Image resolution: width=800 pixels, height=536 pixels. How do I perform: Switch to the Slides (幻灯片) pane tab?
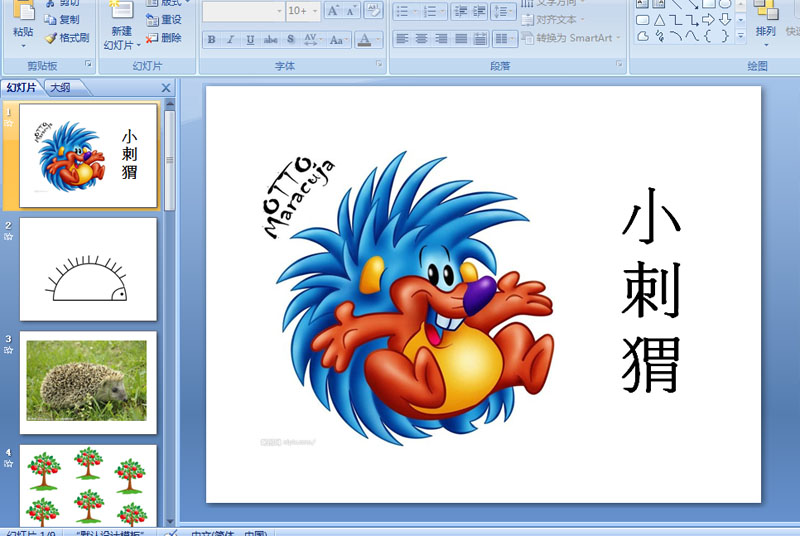click(21, 88)
